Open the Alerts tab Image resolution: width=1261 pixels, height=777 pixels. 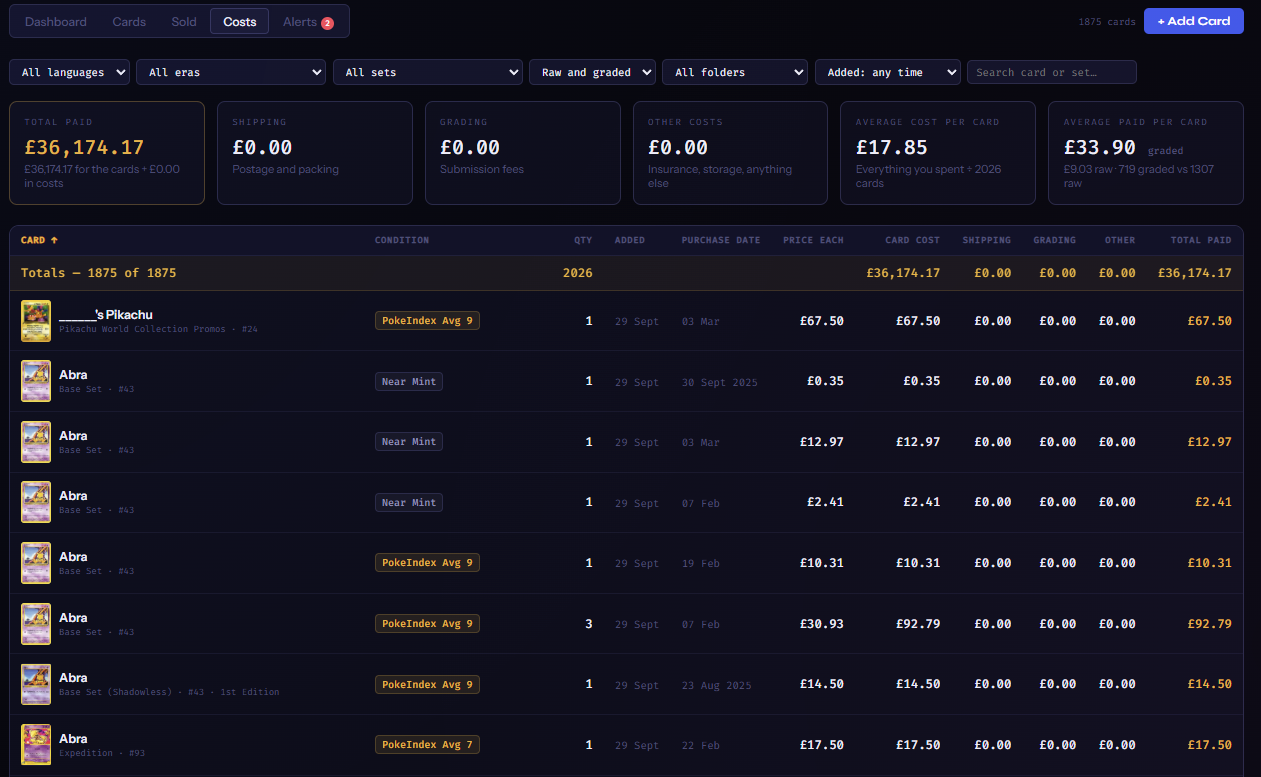coord(308,21)
